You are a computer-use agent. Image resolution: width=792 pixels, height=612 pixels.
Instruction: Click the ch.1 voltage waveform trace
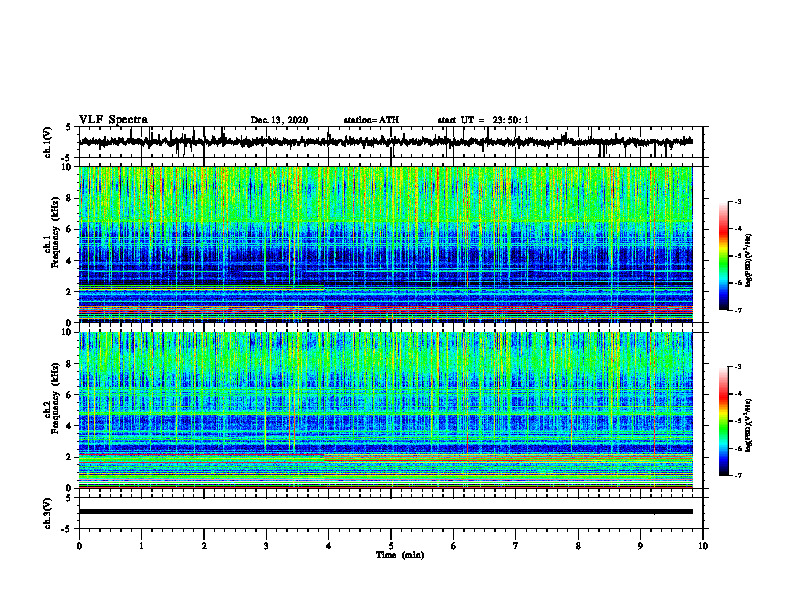pyautogui.click(x=386, y=142)
